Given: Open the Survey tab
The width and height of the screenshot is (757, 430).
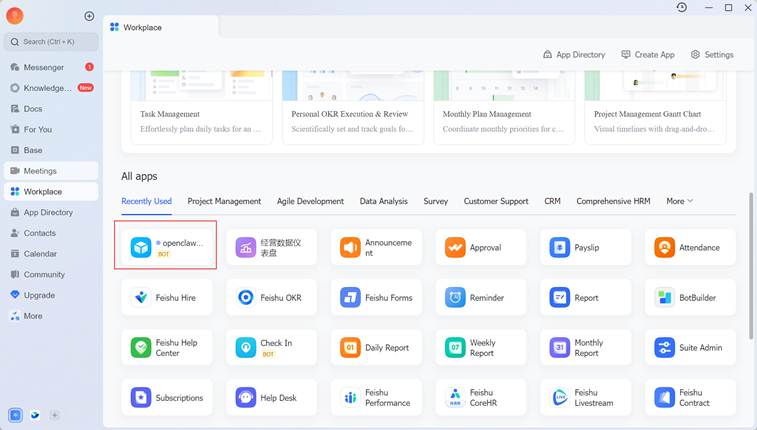Looking at the screenshot, I should (435, 201).
